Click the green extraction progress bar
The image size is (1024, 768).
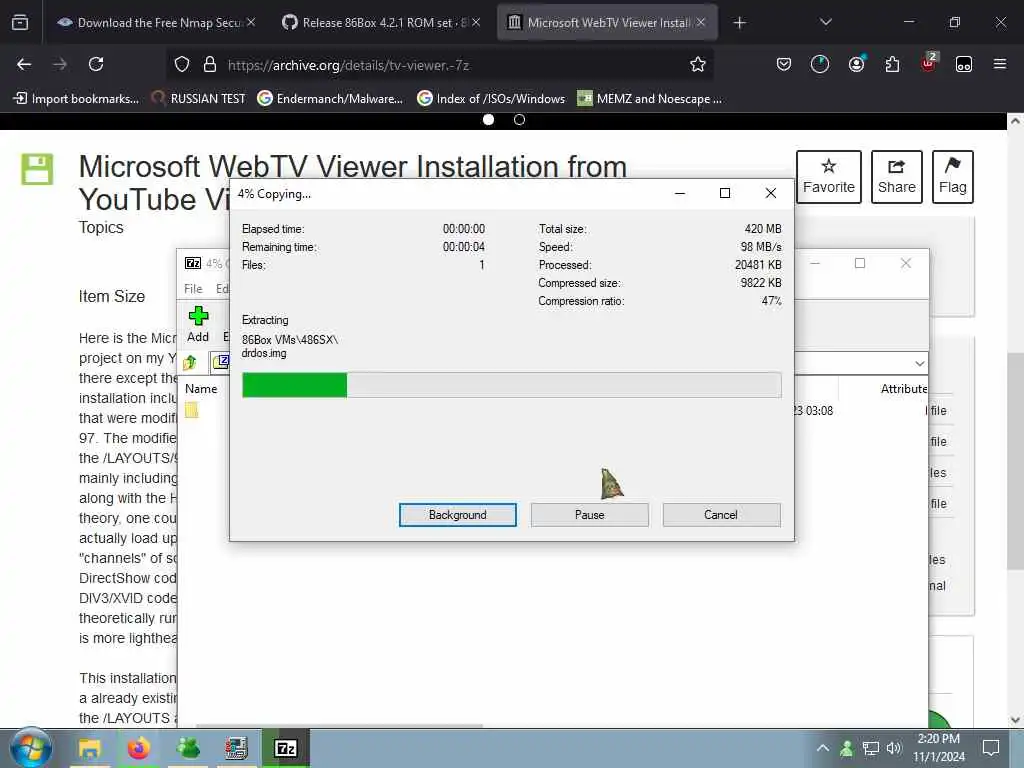pyautogui.click(x=511, y=385)
